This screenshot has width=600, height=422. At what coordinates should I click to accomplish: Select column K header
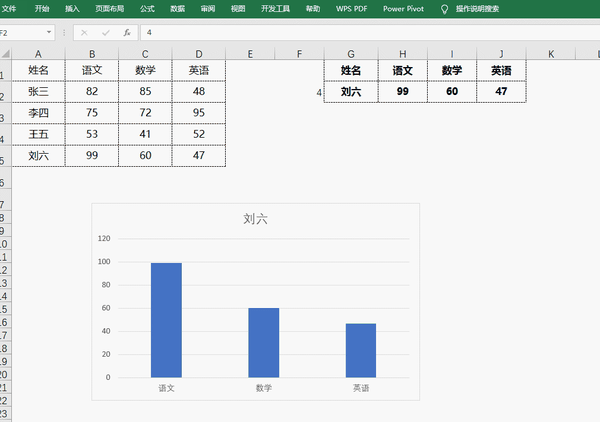click(x=551, y=54)
